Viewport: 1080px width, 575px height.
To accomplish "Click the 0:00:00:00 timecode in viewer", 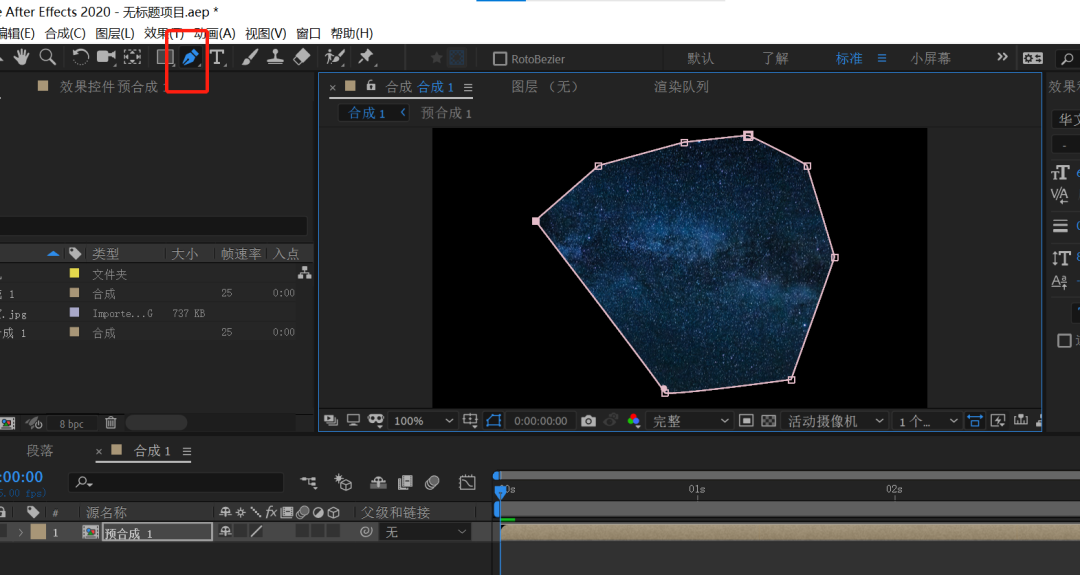I will click(540, 421).
